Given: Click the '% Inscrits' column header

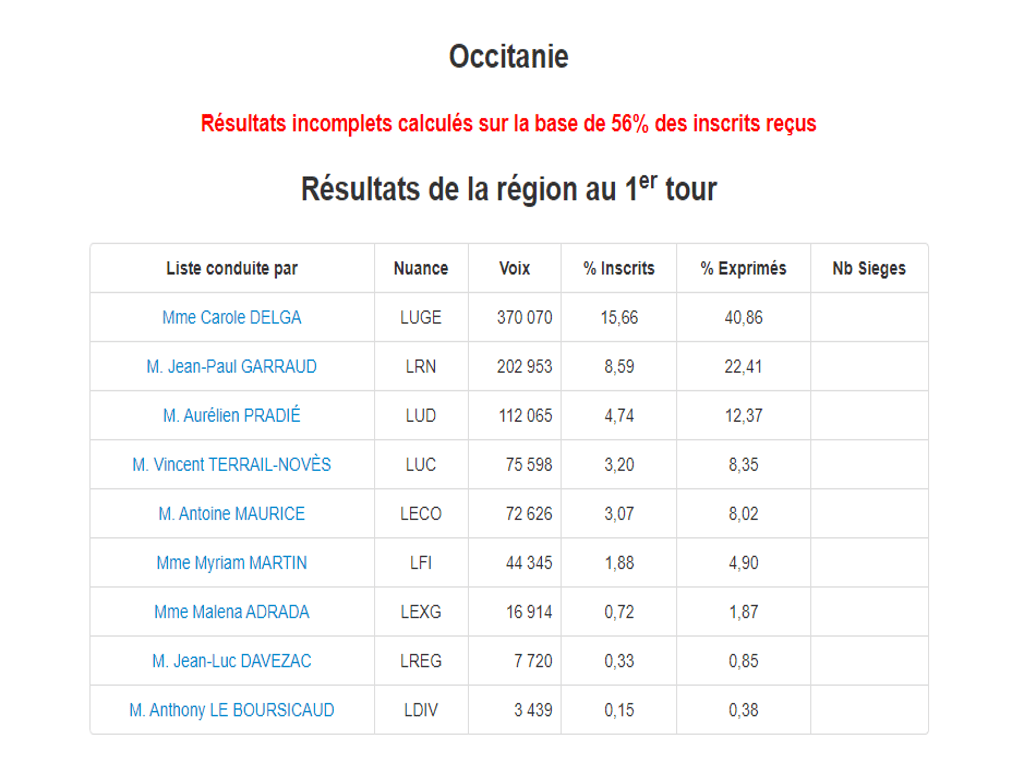Looking at the screenshot, I should pyautogui.click(x=619, y=269).
